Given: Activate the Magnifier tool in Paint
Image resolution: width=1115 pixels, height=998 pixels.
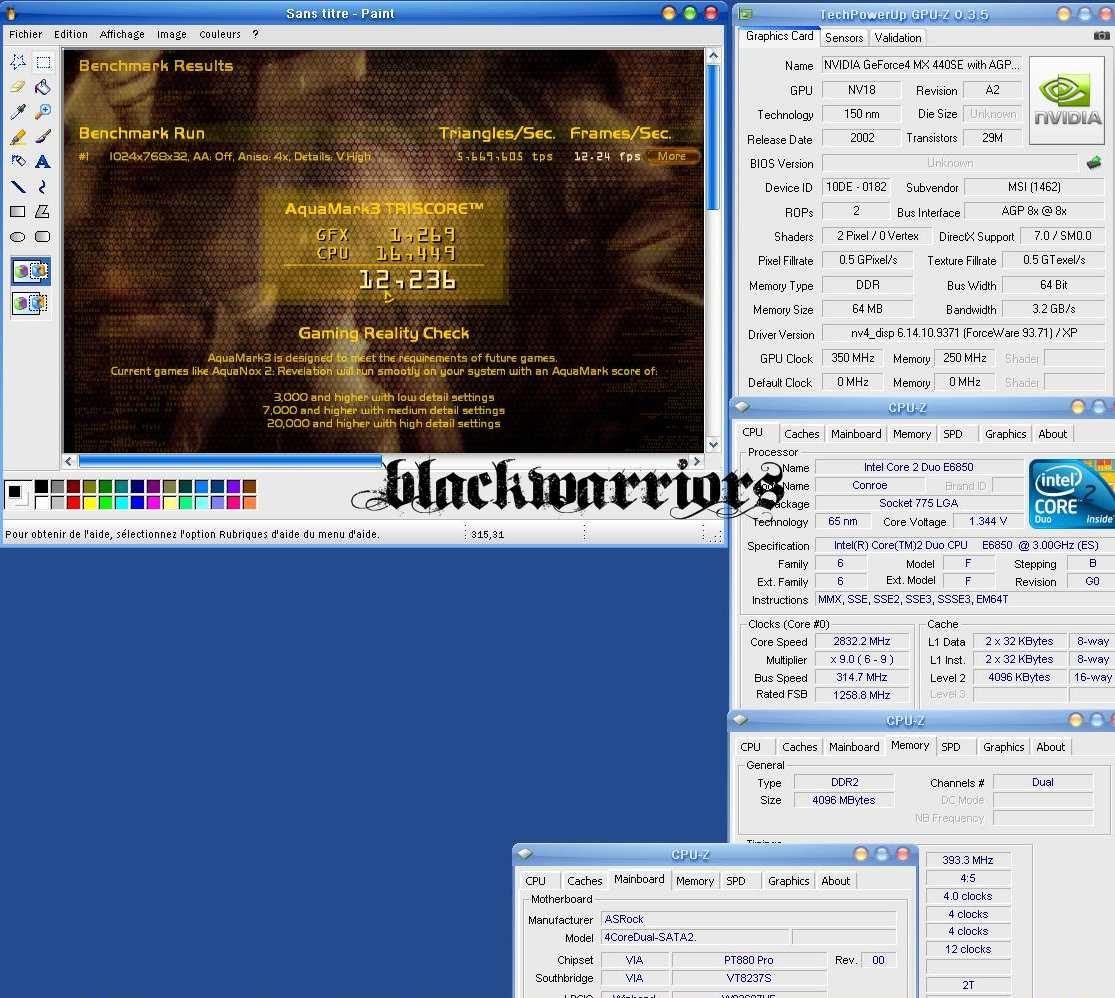Looking at the screenshot, I should [x=43, y=112].
